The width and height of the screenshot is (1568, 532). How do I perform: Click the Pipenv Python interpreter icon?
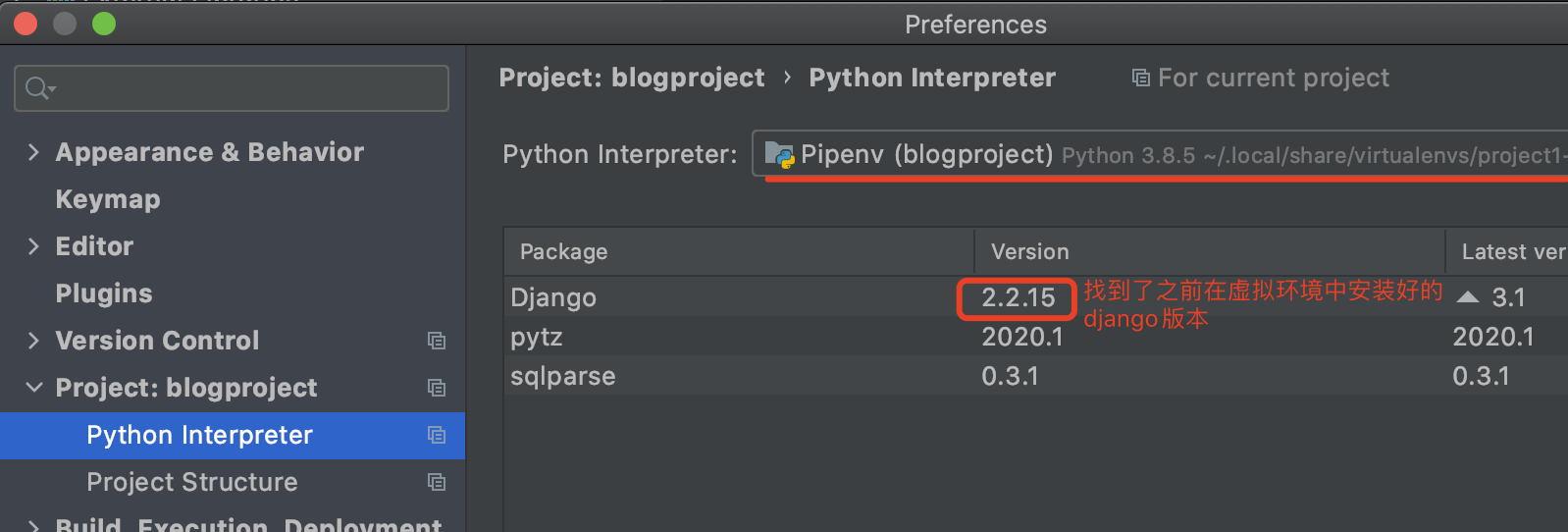(779, 155)
